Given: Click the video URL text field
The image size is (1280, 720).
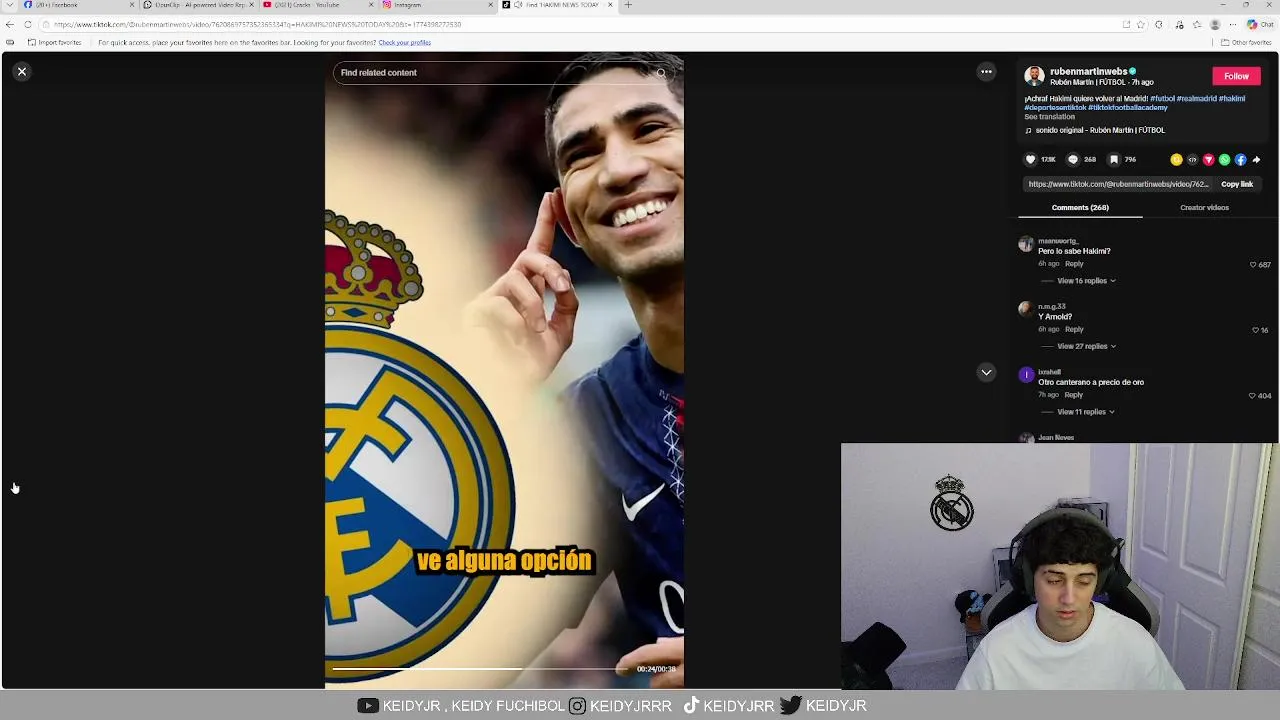Looking at the screenshot, I should pyautogui.click(x=1118, y=184).
